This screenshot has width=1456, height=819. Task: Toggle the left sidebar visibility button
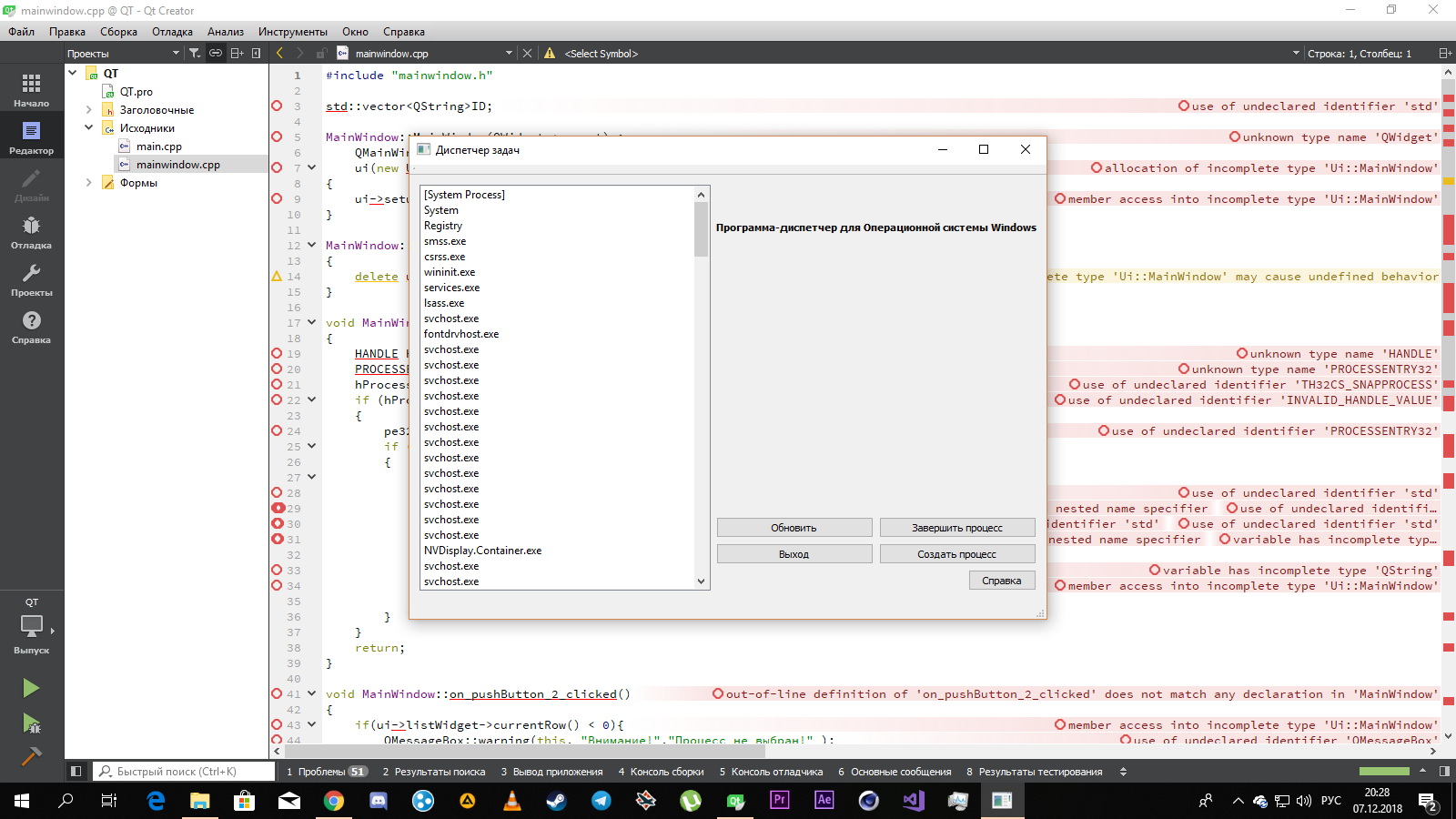[76, 772]
